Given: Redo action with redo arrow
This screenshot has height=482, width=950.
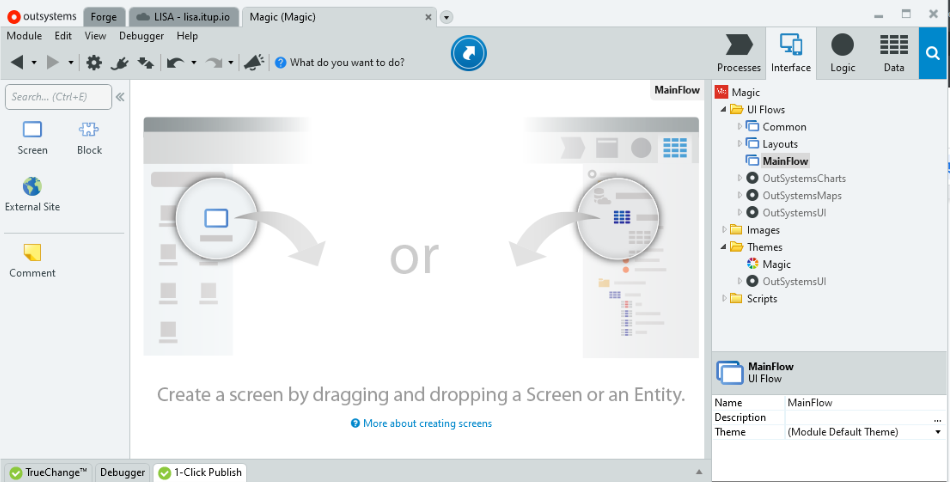Looking at the screenshot, I should pyautogui.click(x=213, y=62).
